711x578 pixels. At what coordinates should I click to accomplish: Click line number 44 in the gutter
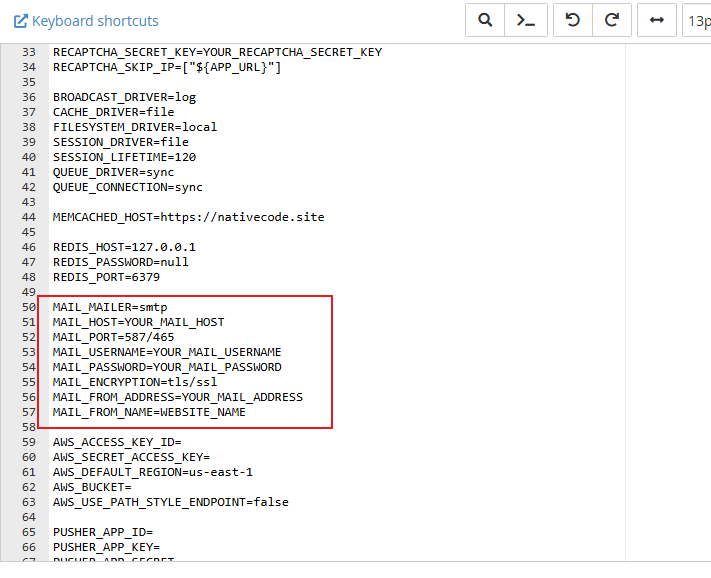pyautogui.click(x=28, y=217)
